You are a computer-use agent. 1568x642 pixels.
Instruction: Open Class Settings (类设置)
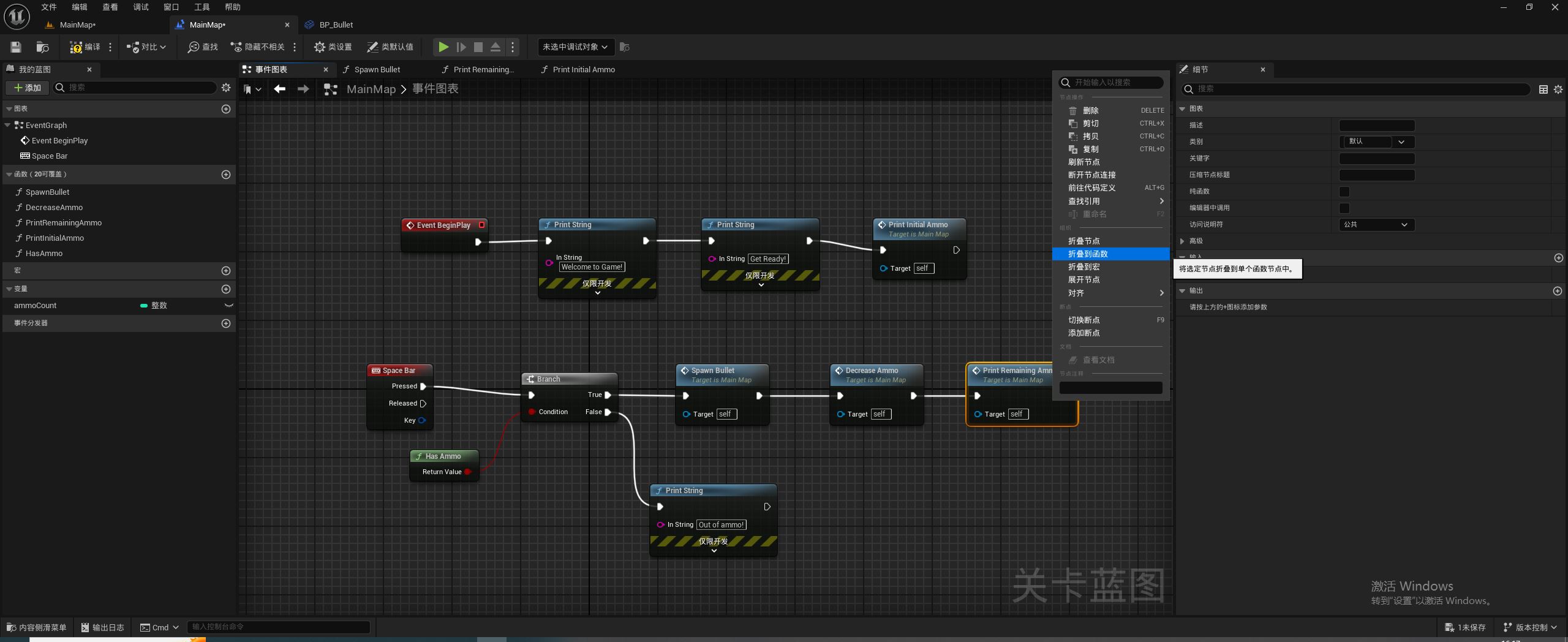click(x=333, y=47)
